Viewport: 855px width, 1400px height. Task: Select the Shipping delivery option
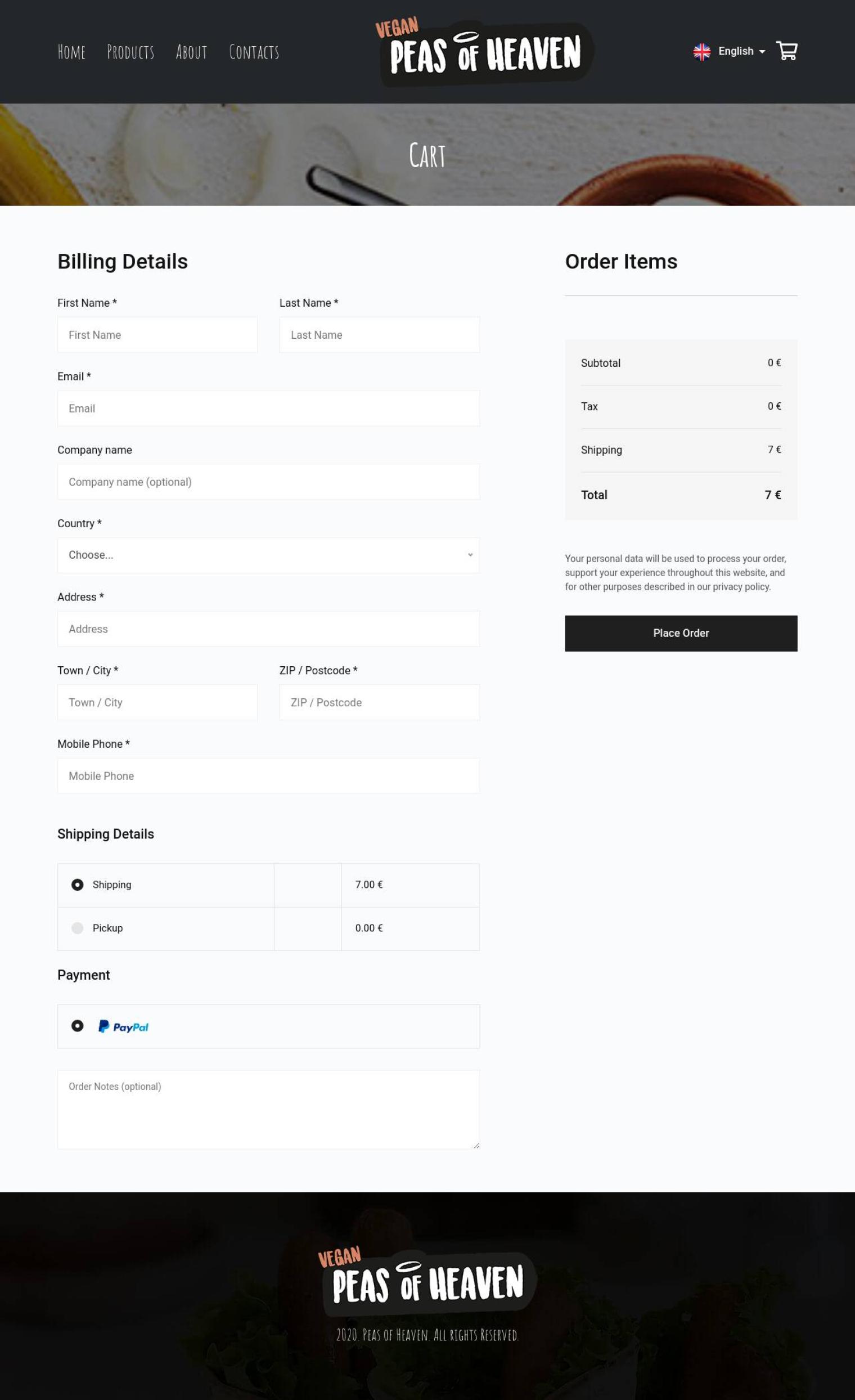click(77, 885)
